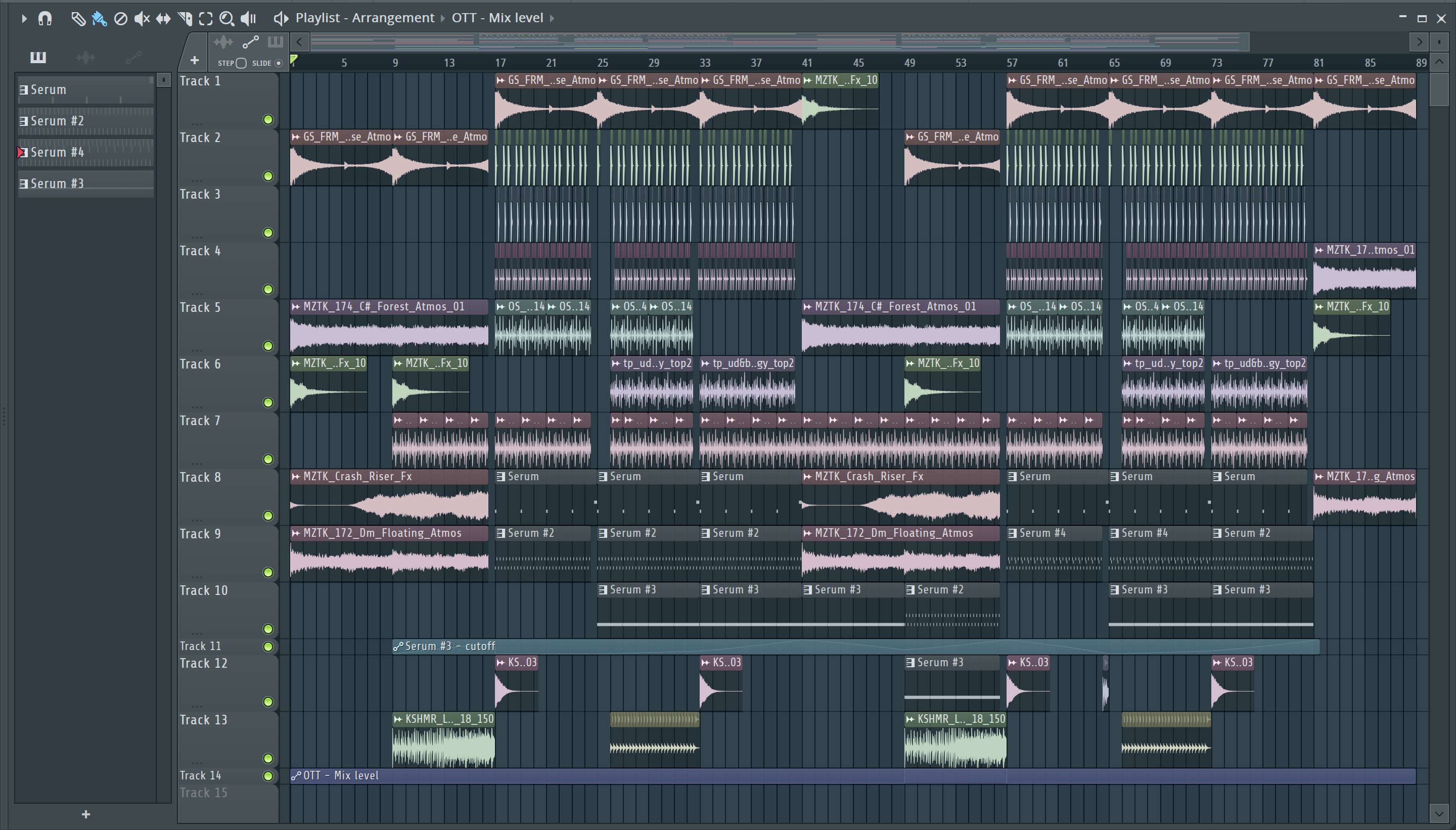Screen dimensions: 1456x830
Task: Click scroll-left arrow of timeline overview
Action: [299, 41]
